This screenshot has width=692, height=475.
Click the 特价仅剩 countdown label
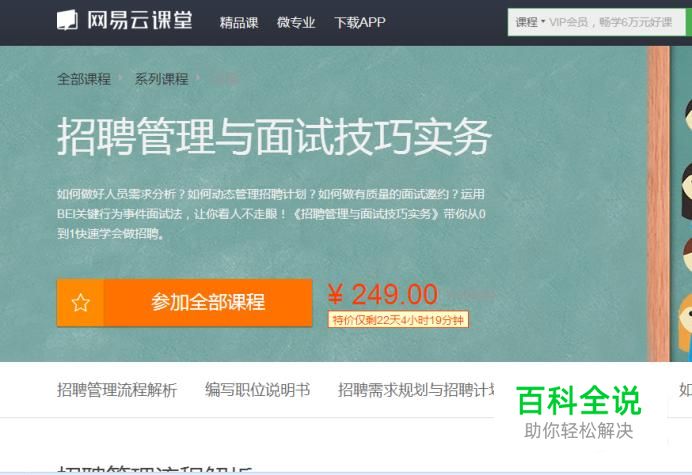click(398, 320)
